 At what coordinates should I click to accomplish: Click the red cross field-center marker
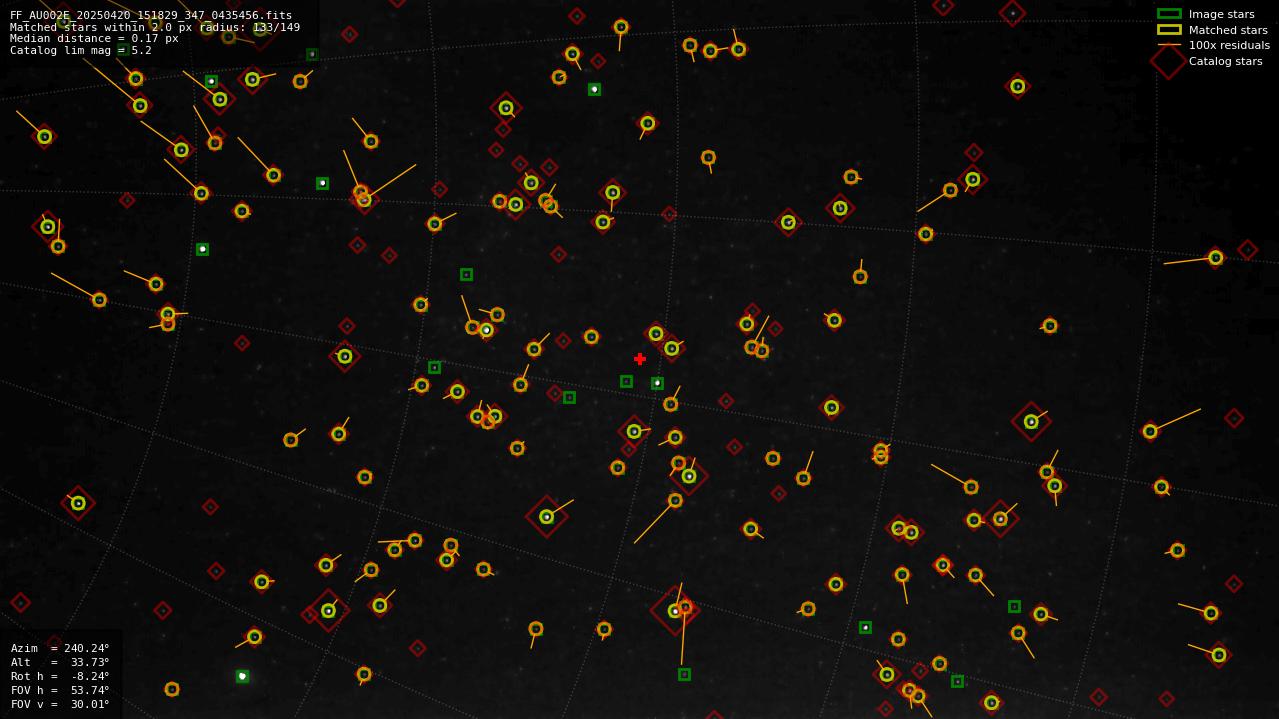(640, 359)
